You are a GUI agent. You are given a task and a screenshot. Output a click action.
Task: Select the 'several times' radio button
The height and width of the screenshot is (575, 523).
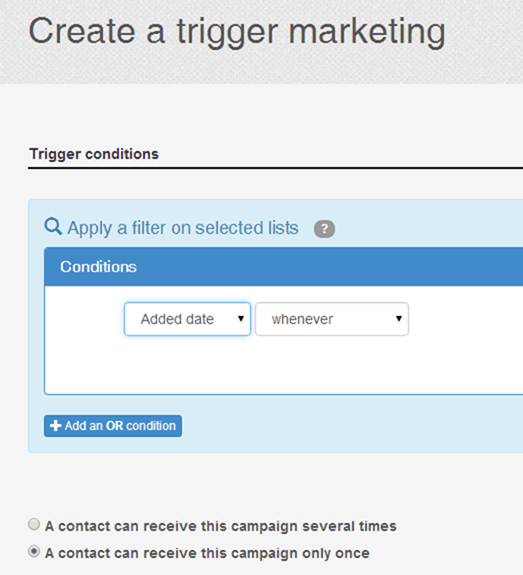pyautogui.click(x=34, y=524)
